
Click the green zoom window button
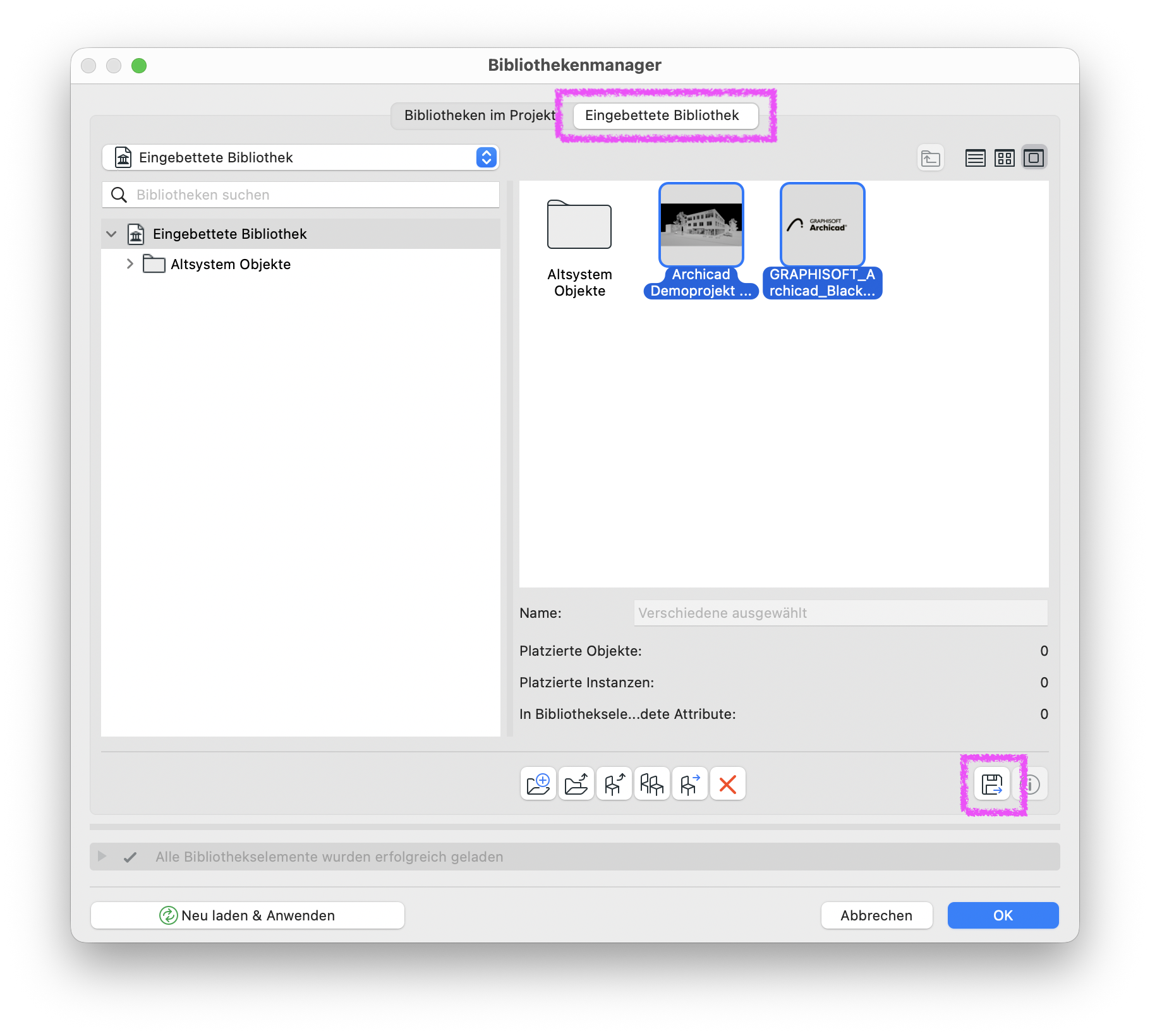(139, 66)
